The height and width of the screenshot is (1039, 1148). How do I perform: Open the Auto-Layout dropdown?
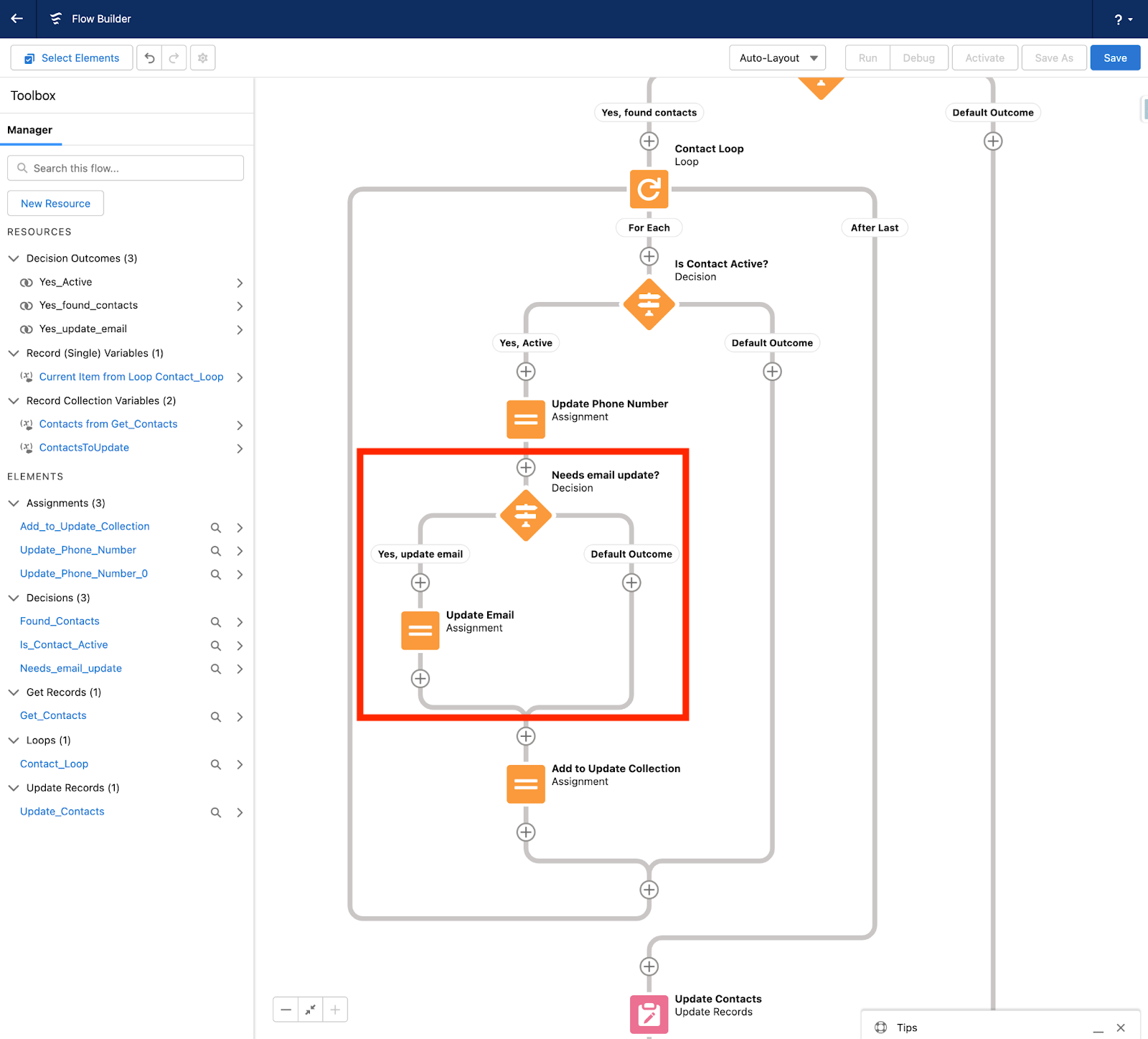[x=777, y=57]
